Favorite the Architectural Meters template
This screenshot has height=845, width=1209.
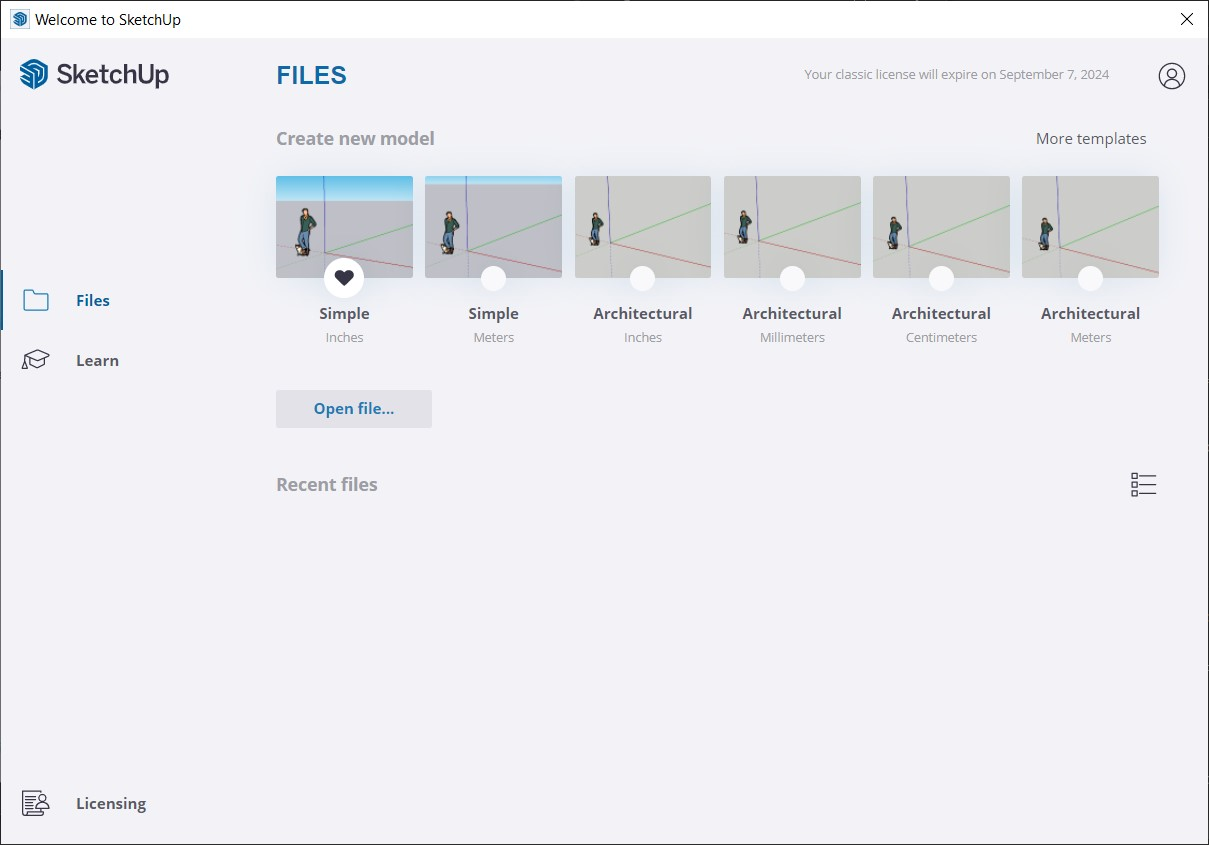click(1089, 278)
